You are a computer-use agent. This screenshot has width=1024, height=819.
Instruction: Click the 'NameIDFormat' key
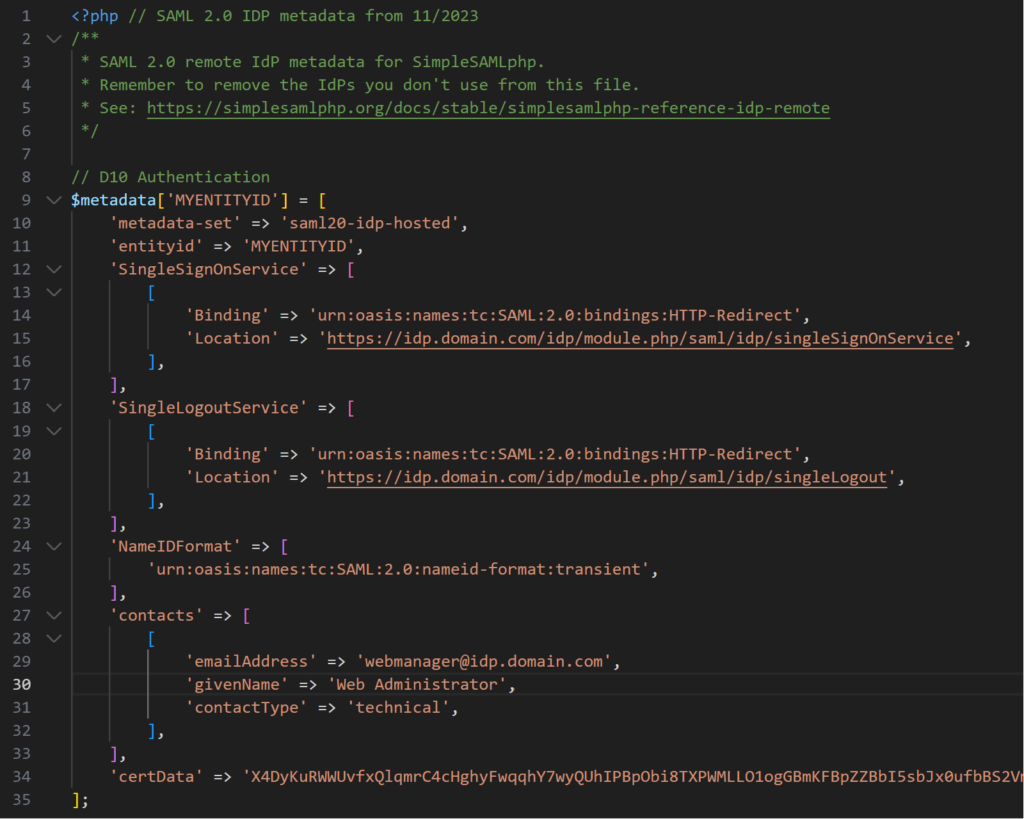tap(175, 546)
